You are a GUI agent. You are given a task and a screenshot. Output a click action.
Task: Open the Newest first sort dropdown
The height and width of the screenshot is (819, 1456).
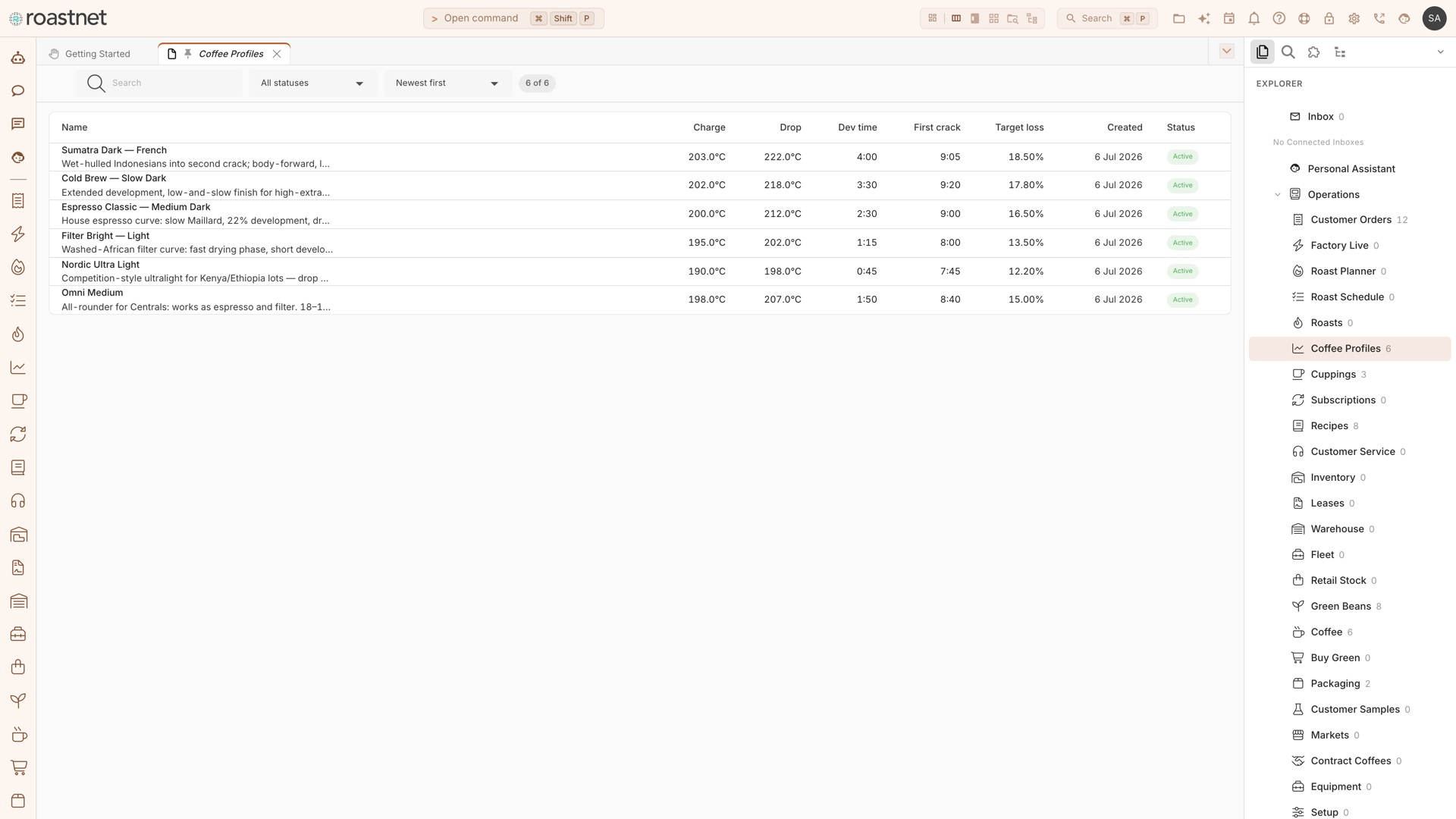point(447,83)
